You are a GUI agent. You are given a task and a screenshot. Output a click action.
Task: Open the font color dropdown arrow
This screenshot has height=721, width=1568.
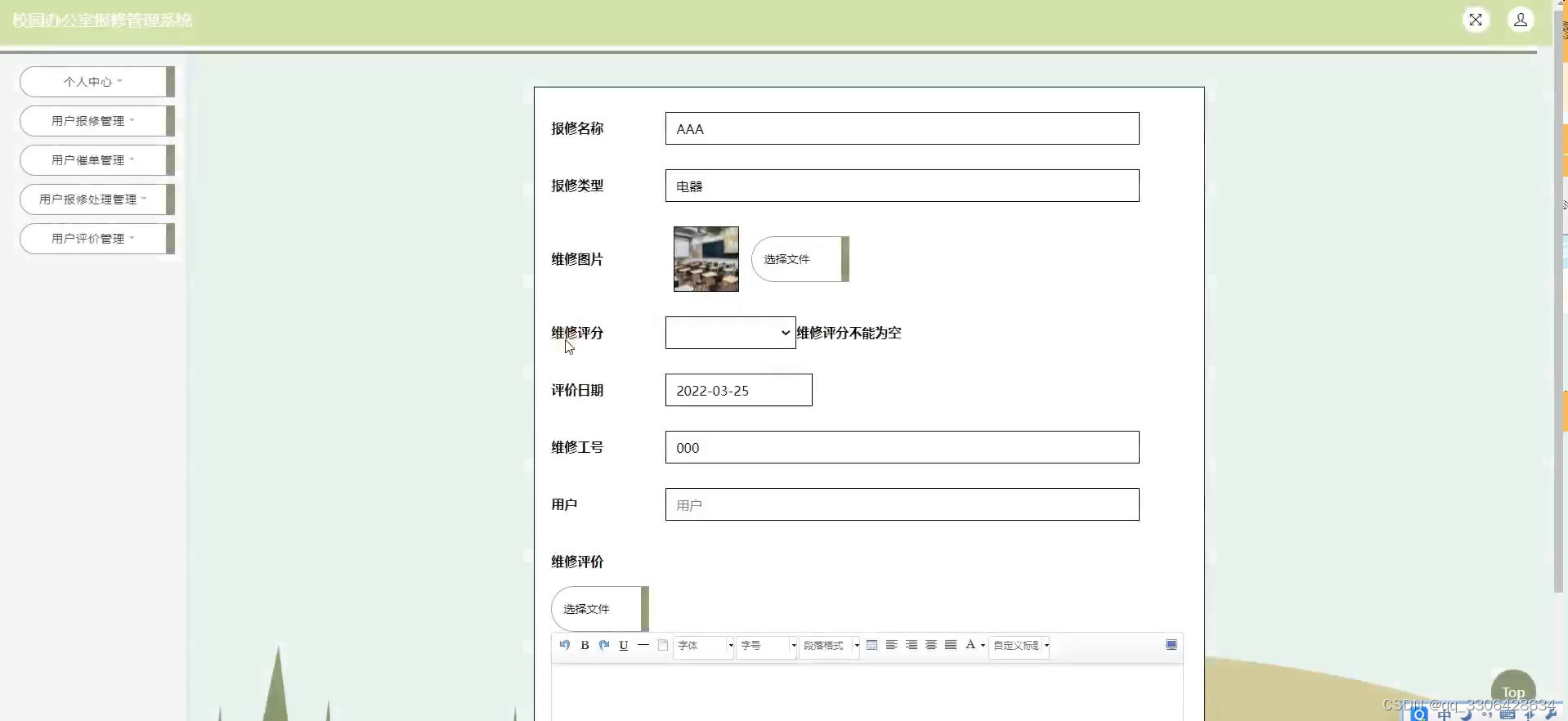click(x=983, y=646)
